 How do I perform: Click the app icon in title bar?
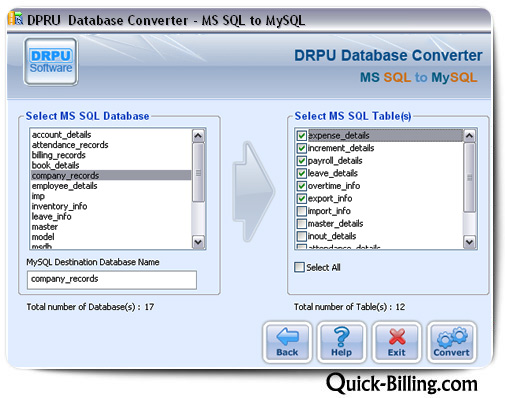(x=16, y=19)
